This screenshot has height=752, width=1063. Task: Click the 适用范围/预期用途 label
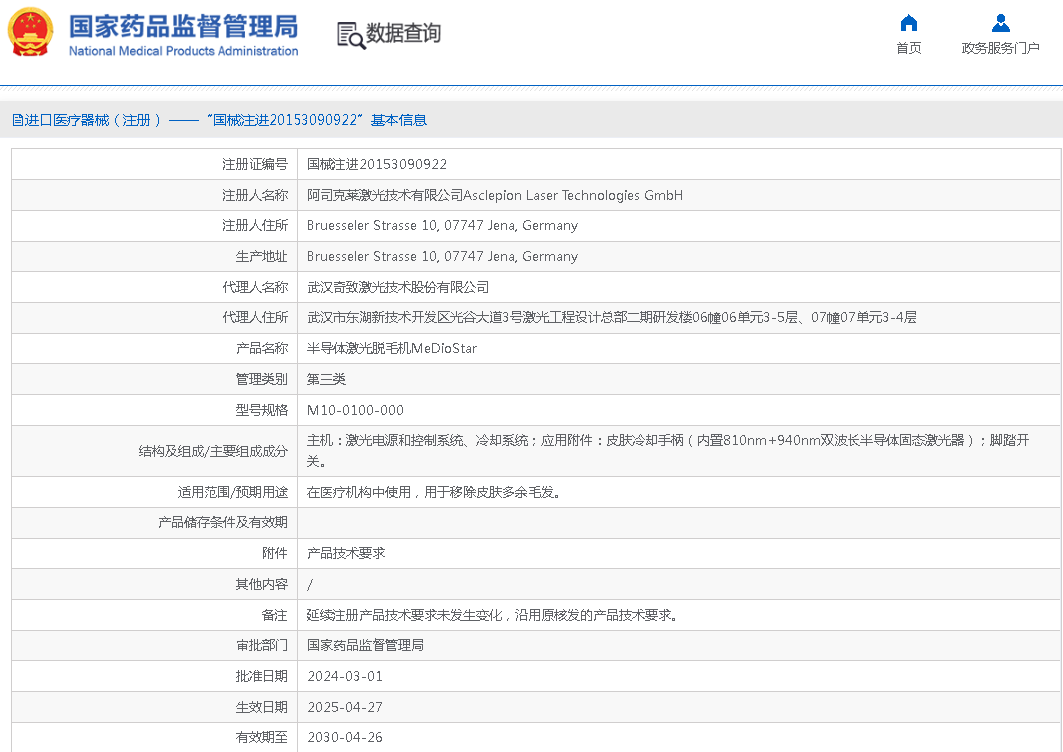pyautogui.click(x=233, y=492)
